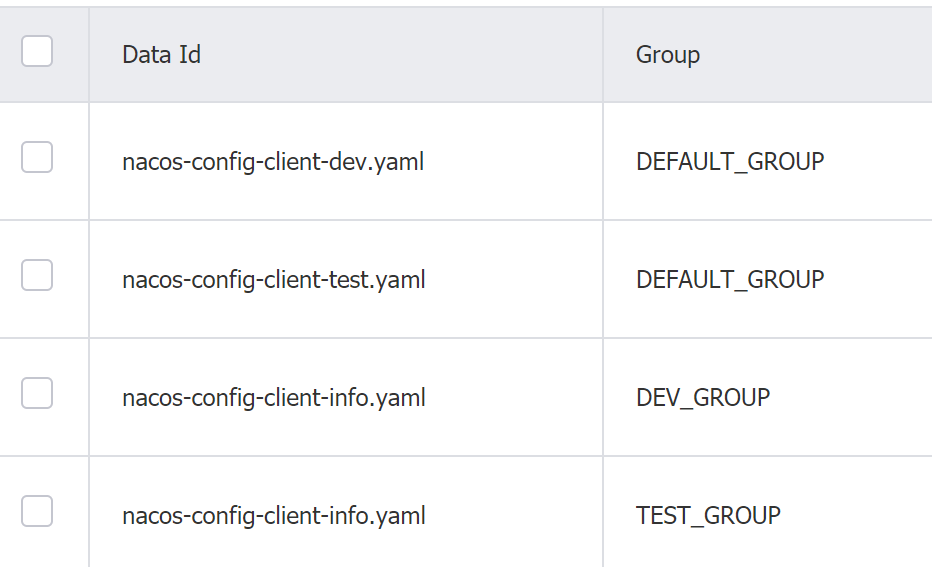
Task: Enable the checkbox in the TEST_GROUP row
Action: pos(37,511)
